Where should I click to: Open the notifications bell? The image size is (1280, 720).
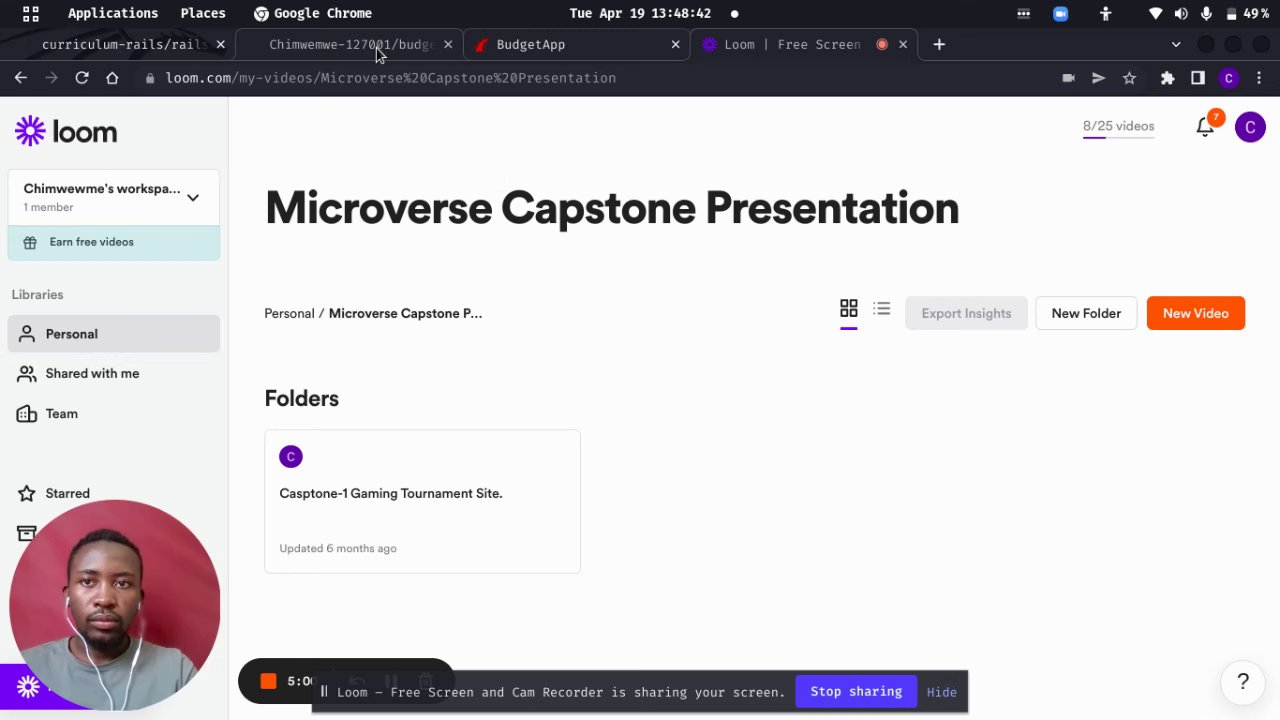1205,126
